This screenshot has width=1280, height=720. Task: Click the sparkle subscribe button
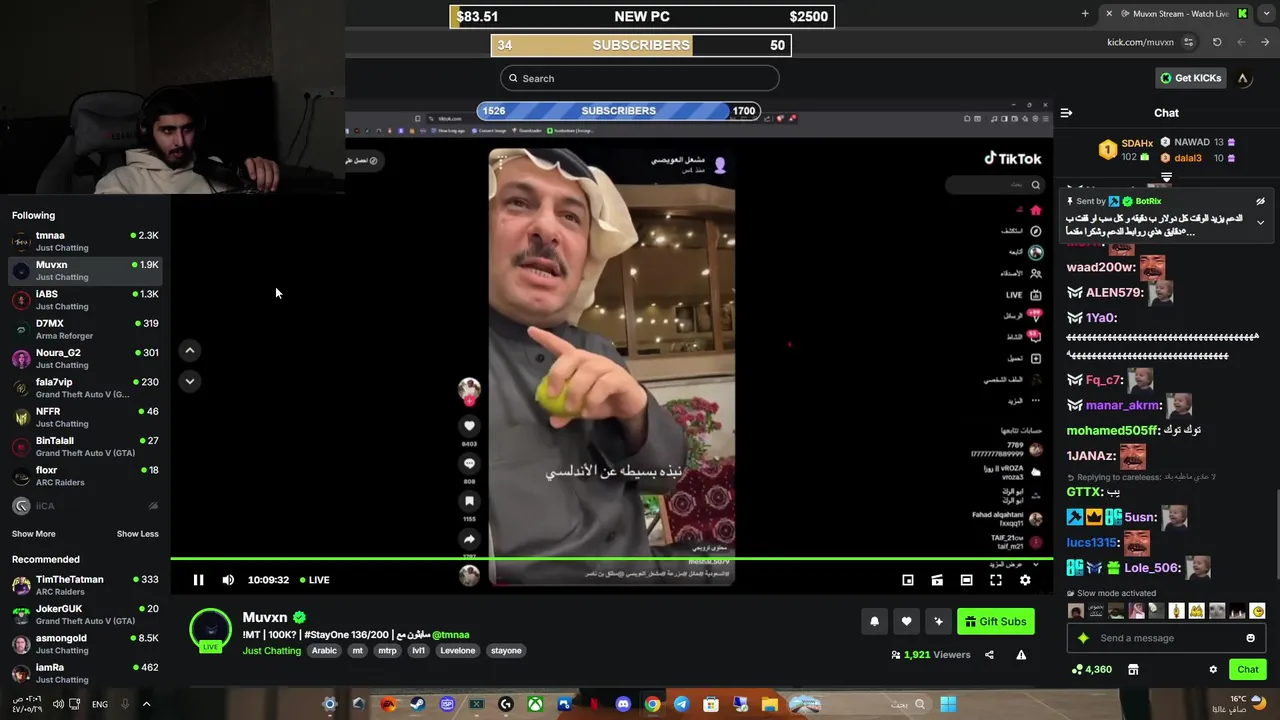coord(938,621)
